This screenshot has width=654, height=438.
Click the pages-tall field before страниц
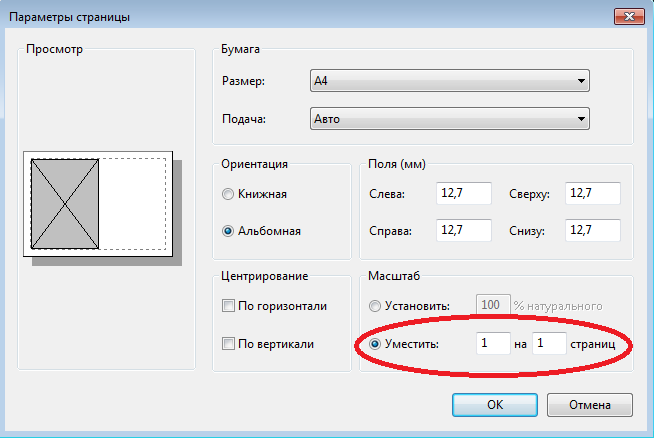(x=549, y=344)
